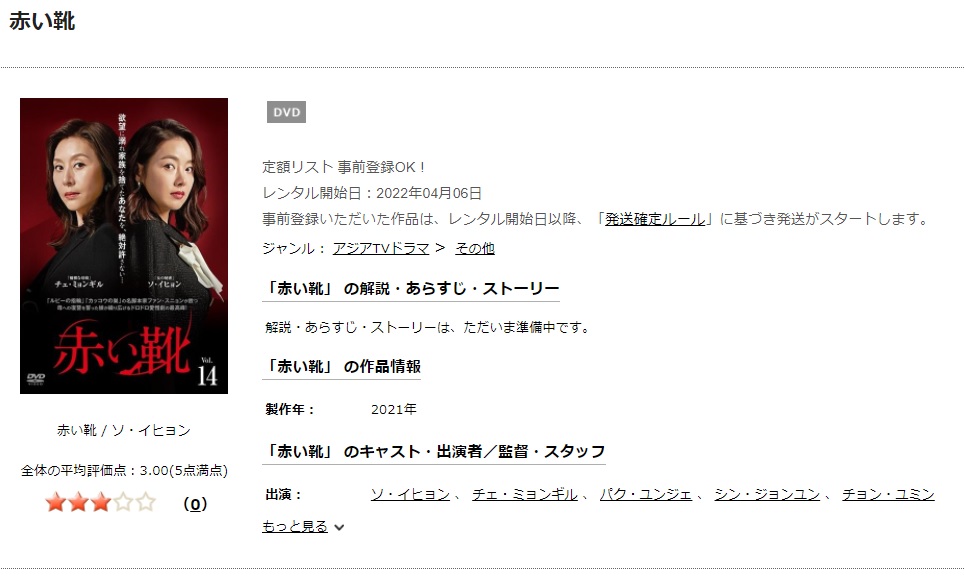
Task: Click the 赤い靴 page title heading
Action: coord(42,22)
